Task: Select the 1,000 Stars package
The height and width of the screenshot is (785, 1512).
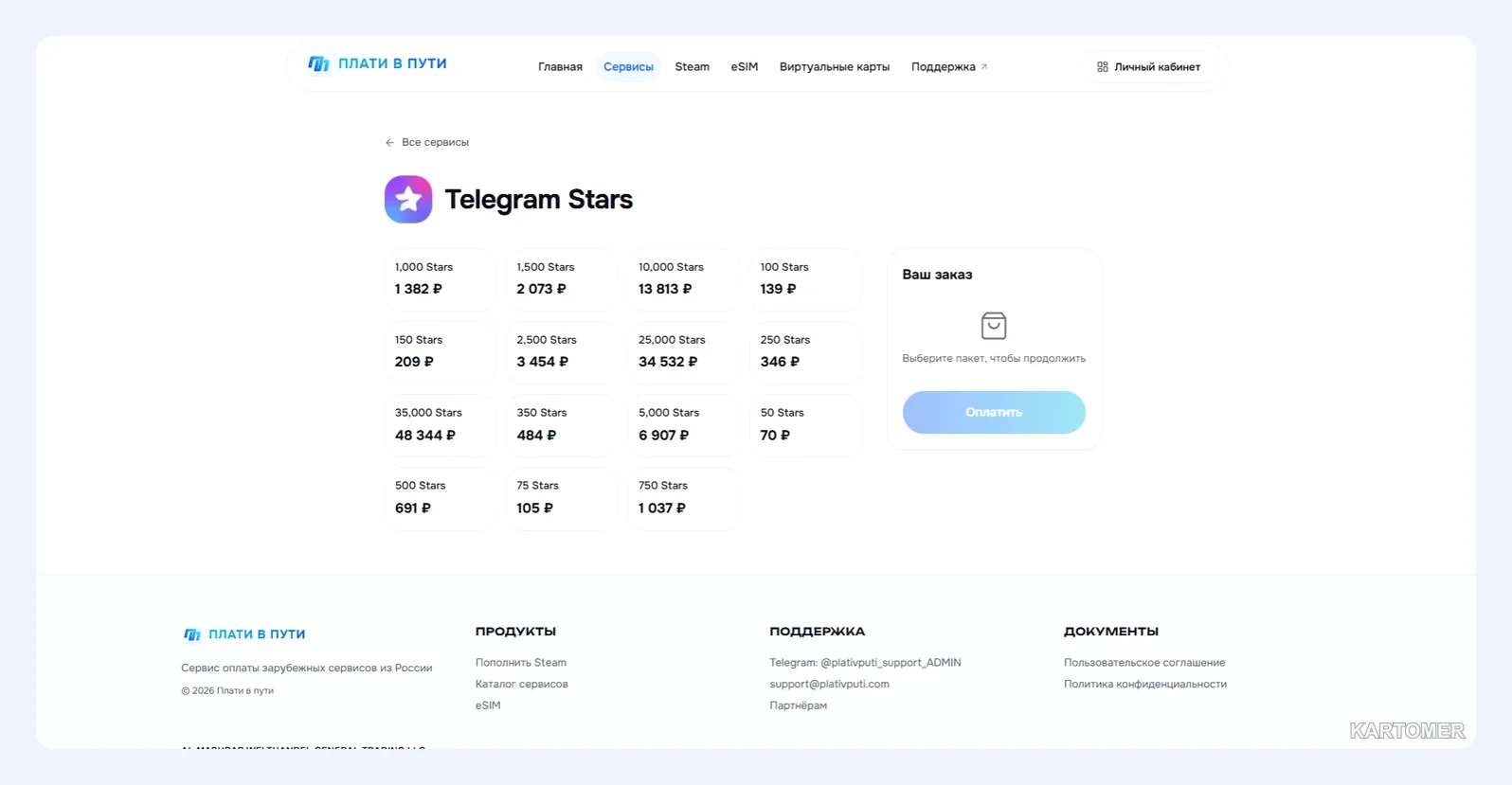Action: tap(440, 279)
